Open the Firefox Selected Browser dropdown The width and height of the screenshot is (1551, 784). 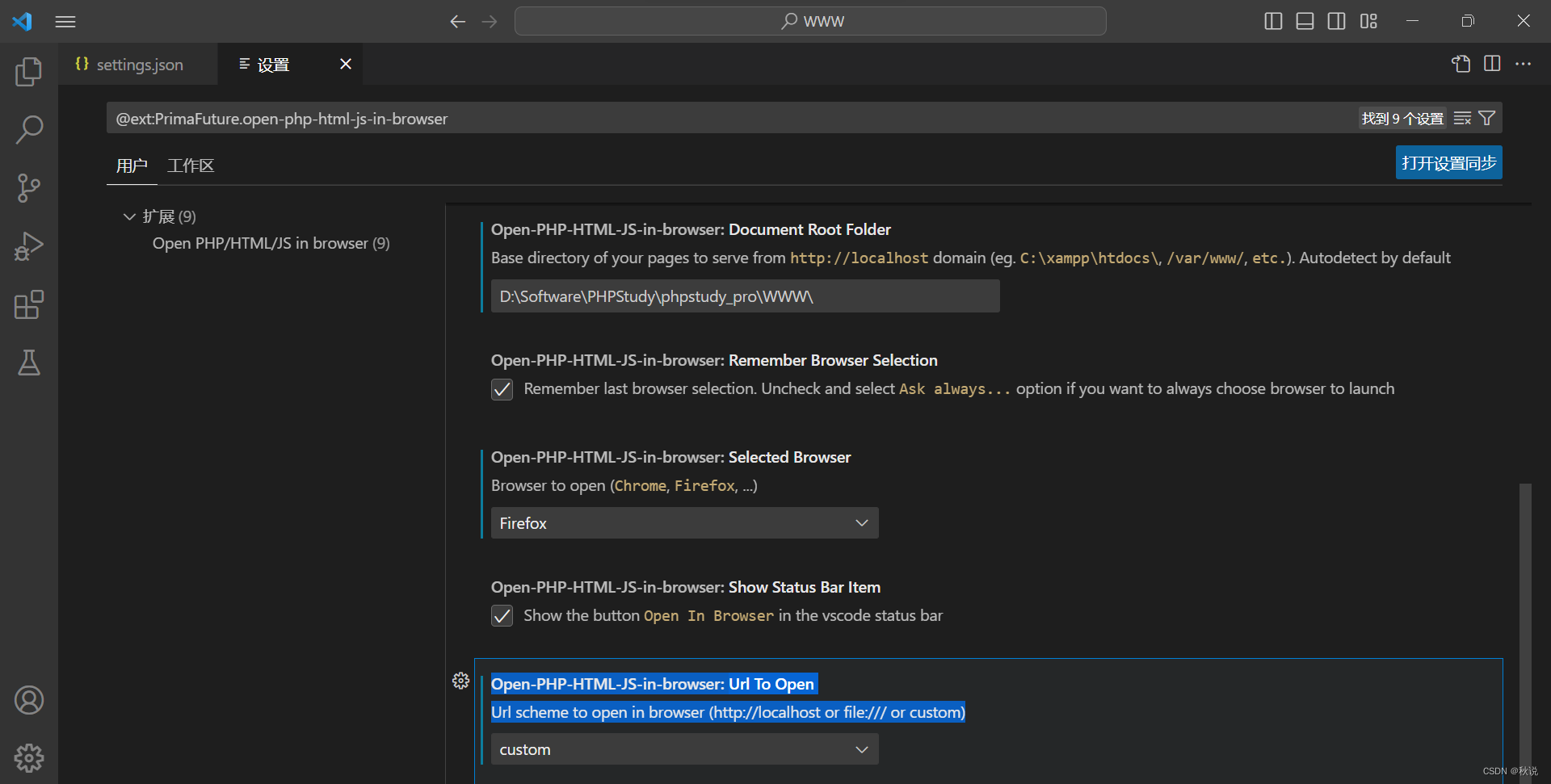684,523
